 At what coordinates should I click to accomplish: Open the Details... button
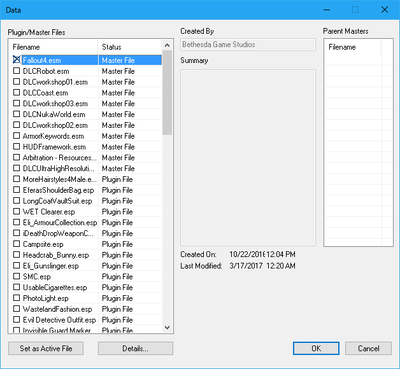click(135, 348)
